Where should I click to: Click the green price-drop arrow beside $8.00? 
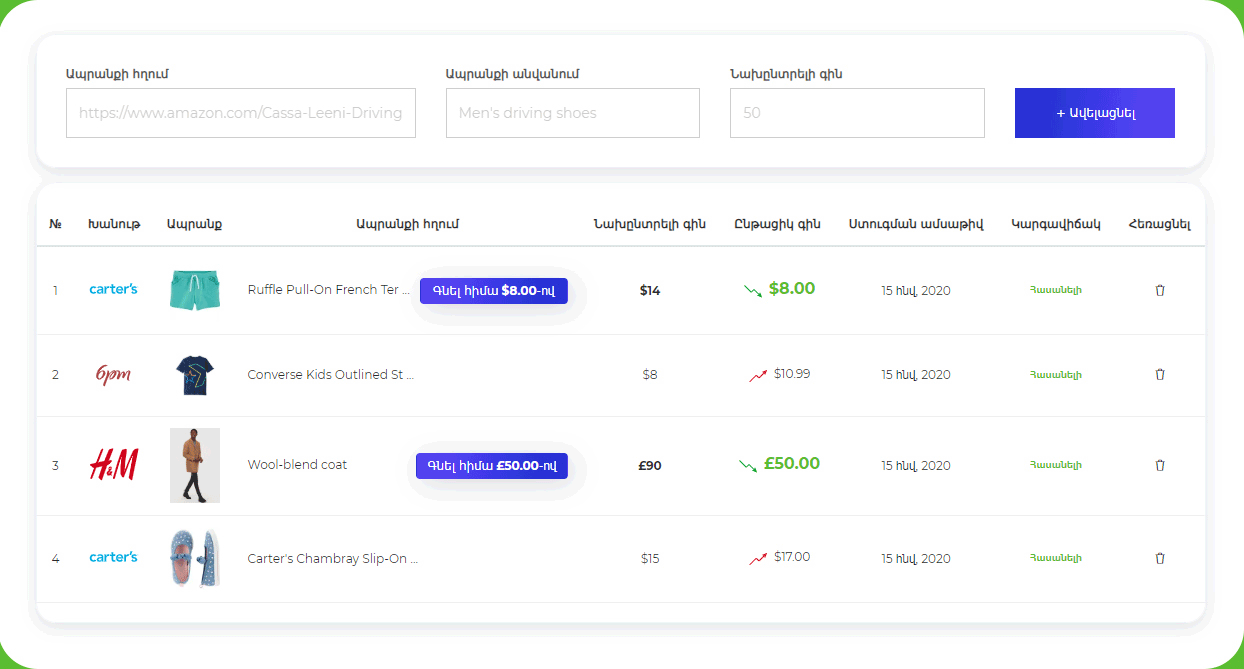tap(753, 290)
